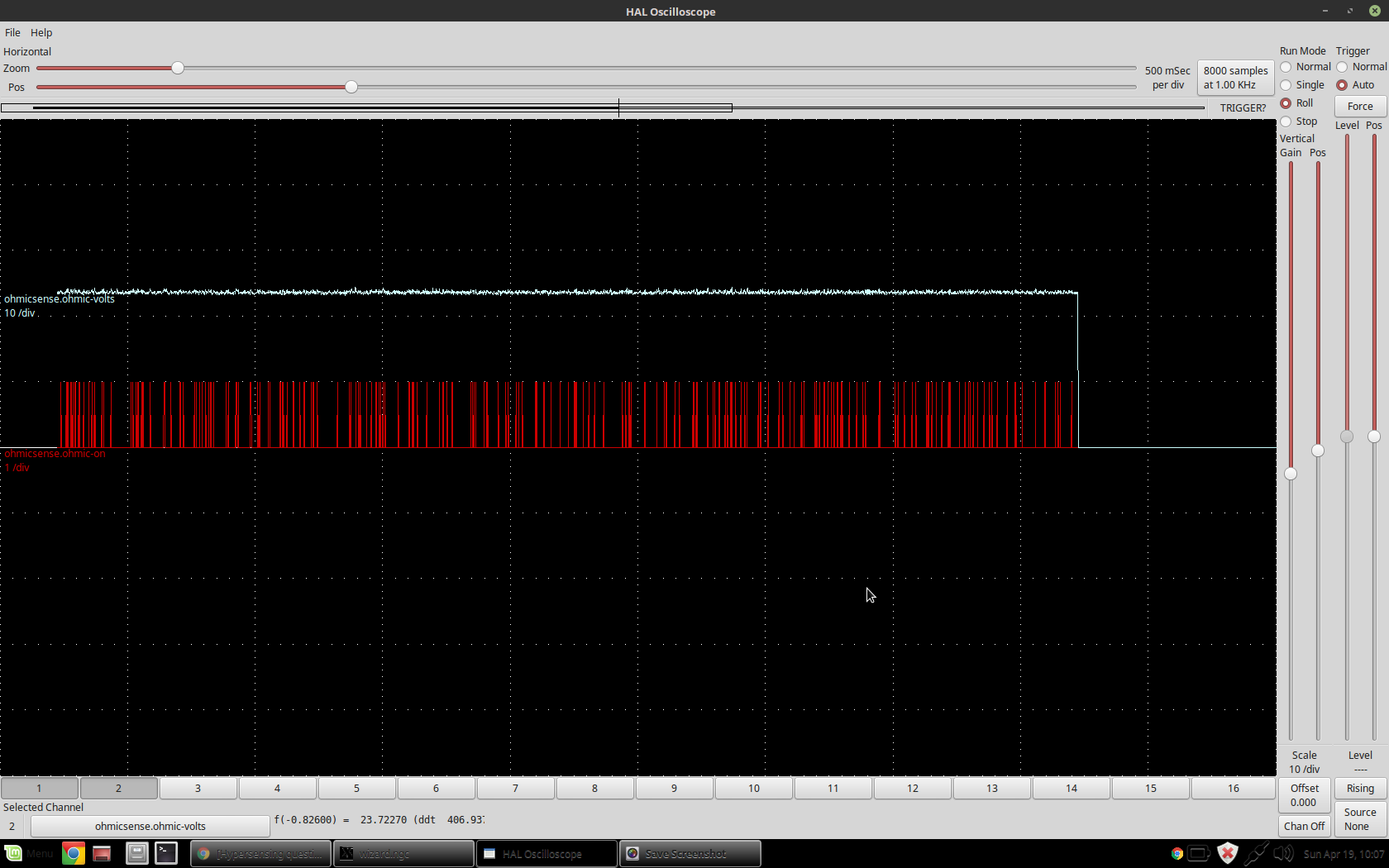Viewport: 1389px width, 868px height.
Task: Select channel 1 button
Action: (x=39, y=788)
